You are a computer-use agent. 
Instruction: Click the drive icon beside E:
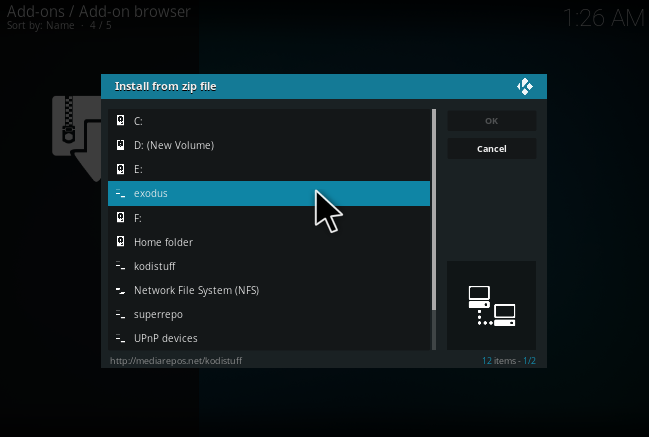(x=120, y=169)
